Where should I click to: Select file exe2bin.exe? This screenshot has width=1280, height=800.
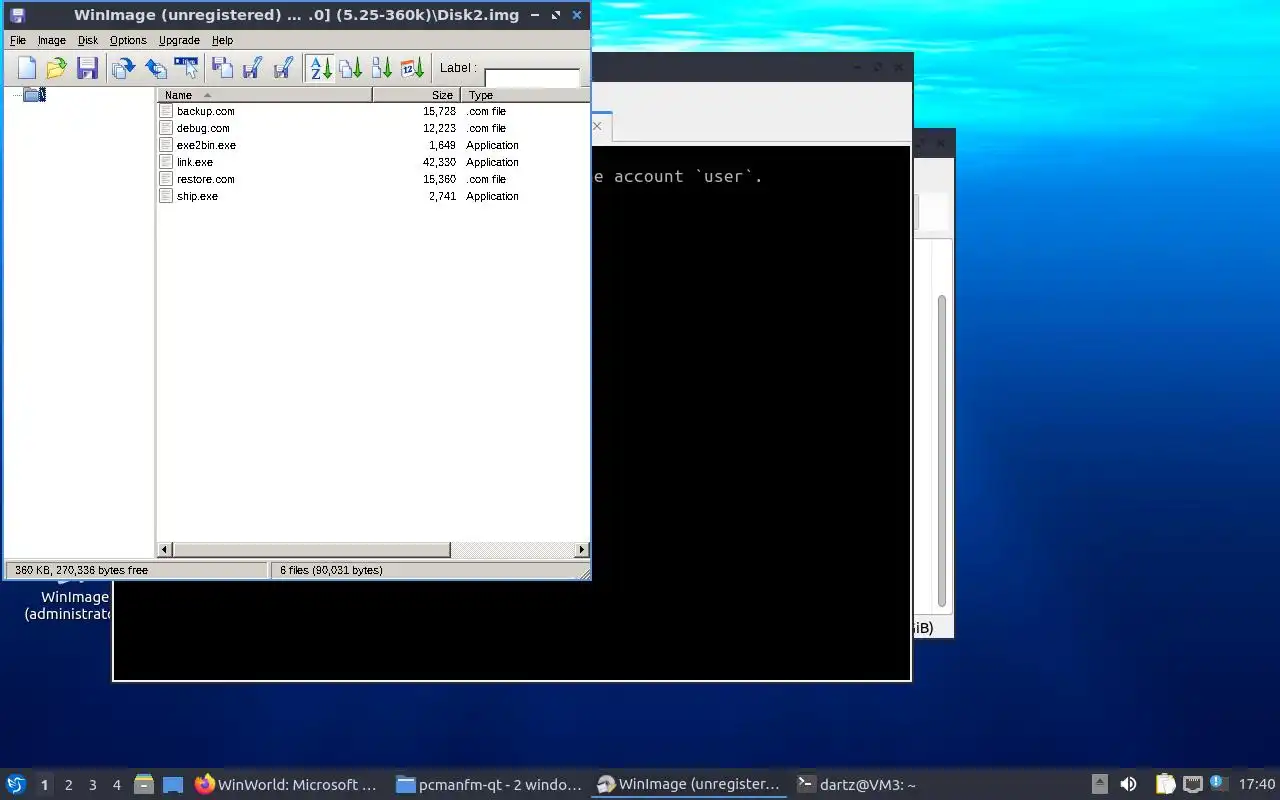click(206, 145)
